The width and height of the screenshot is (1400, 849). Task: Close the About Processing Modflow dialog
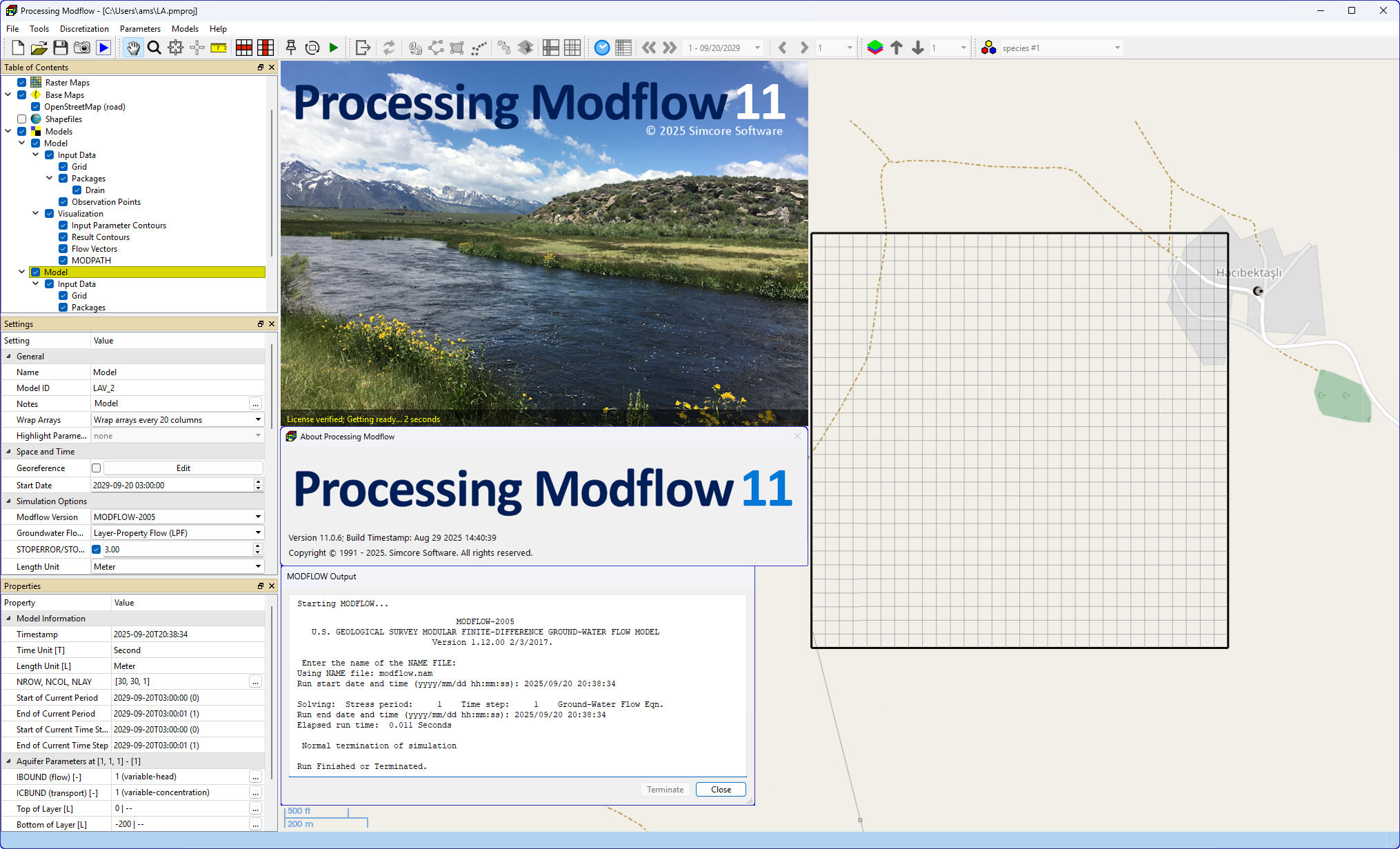pos(797,437)
